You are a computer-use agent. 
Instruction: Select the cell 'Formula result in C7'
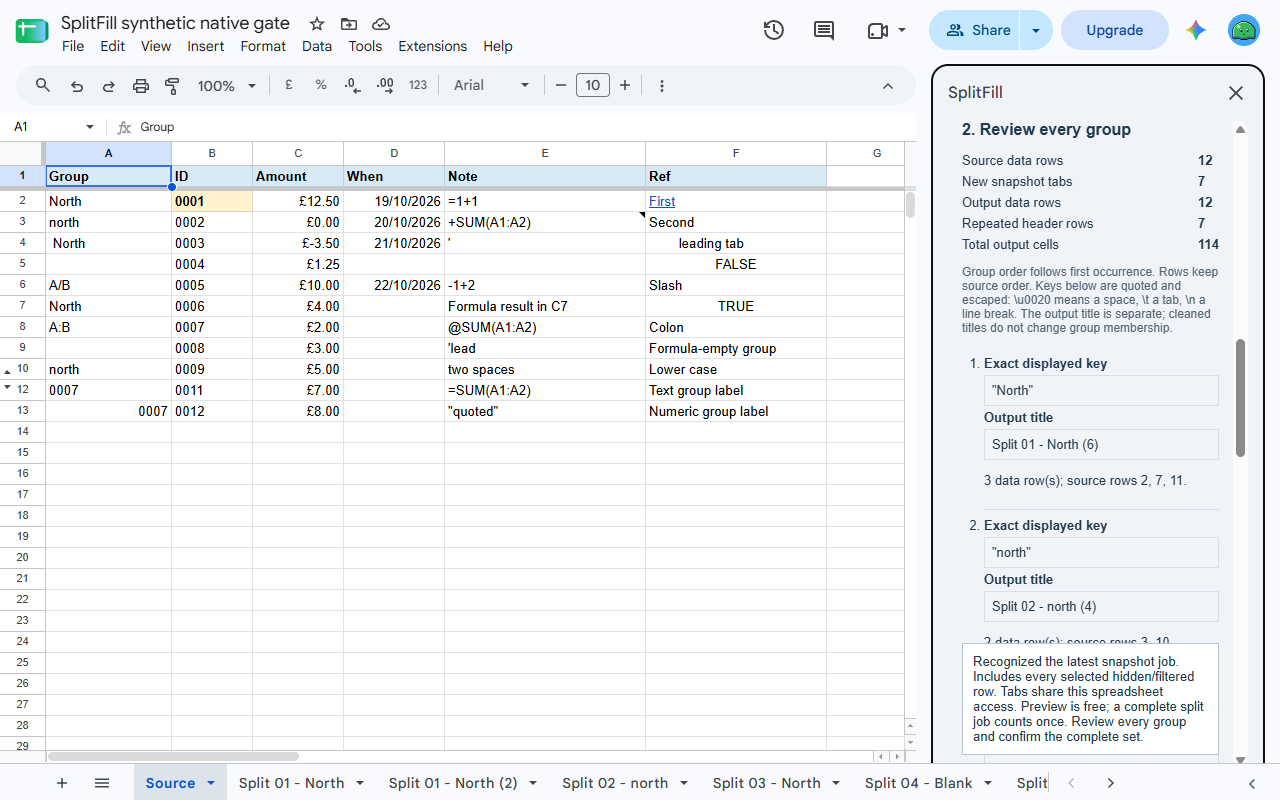pyautogui.click(x=545, y=306)
